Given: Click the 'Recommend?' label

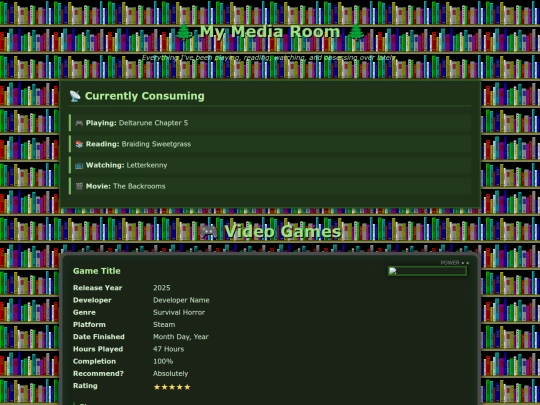Looking at the screenshot, I should click(98, 374).
